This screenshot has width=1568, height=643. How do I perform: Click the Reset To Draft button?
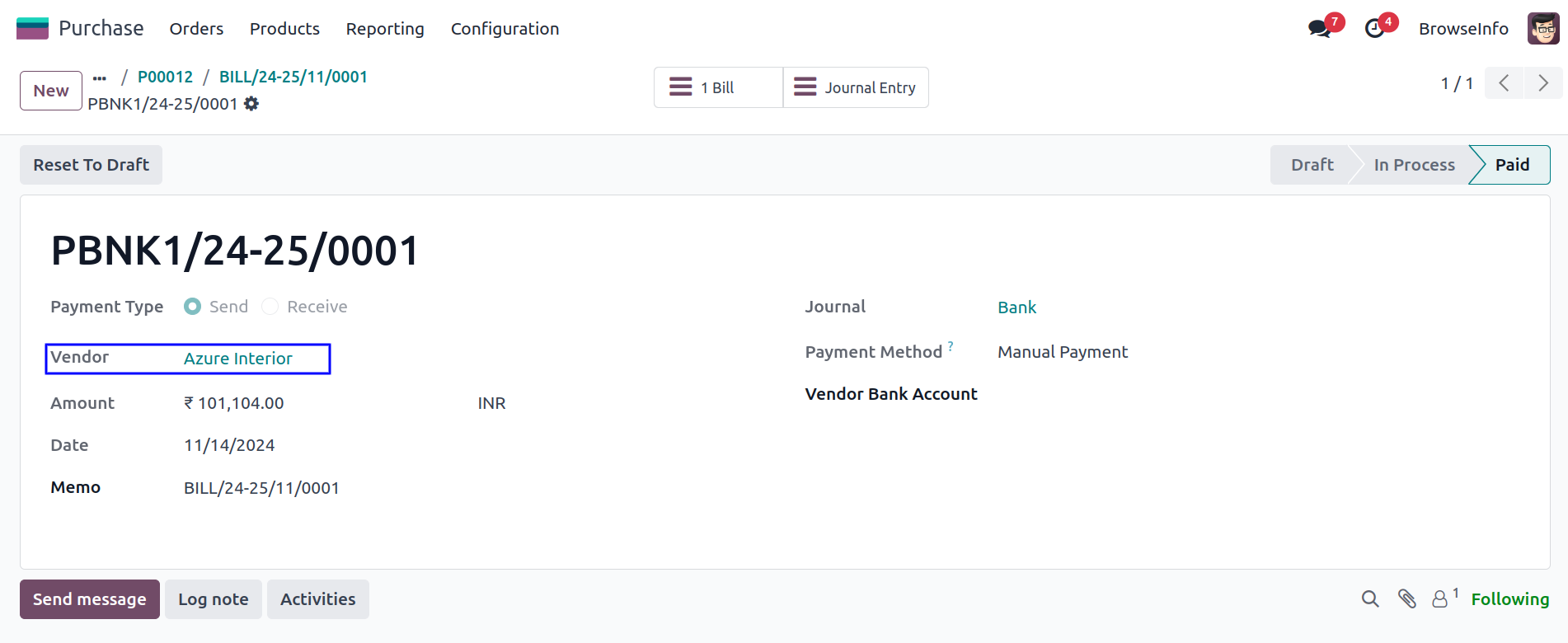(91, 165)
